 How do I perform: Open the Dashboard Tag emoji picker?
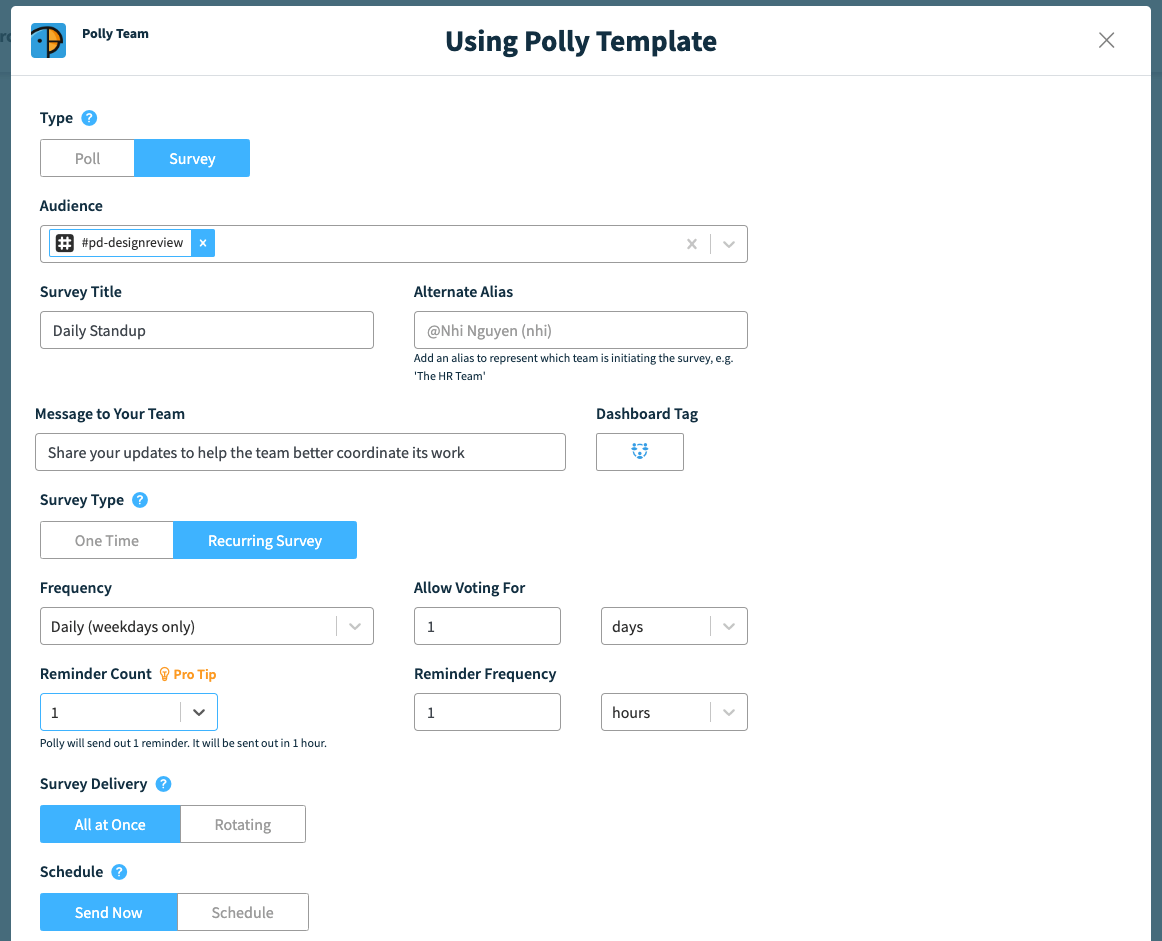pos(640,452)
